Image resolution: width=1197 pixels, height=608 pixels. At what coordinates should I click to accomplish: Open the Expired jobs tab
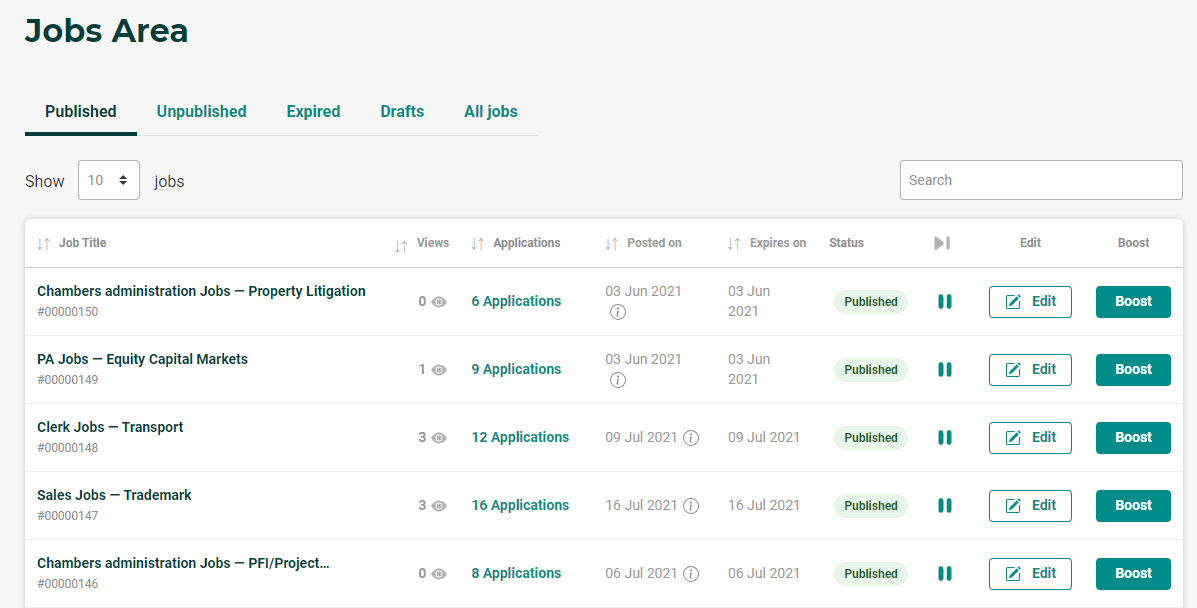click(313, 112)
